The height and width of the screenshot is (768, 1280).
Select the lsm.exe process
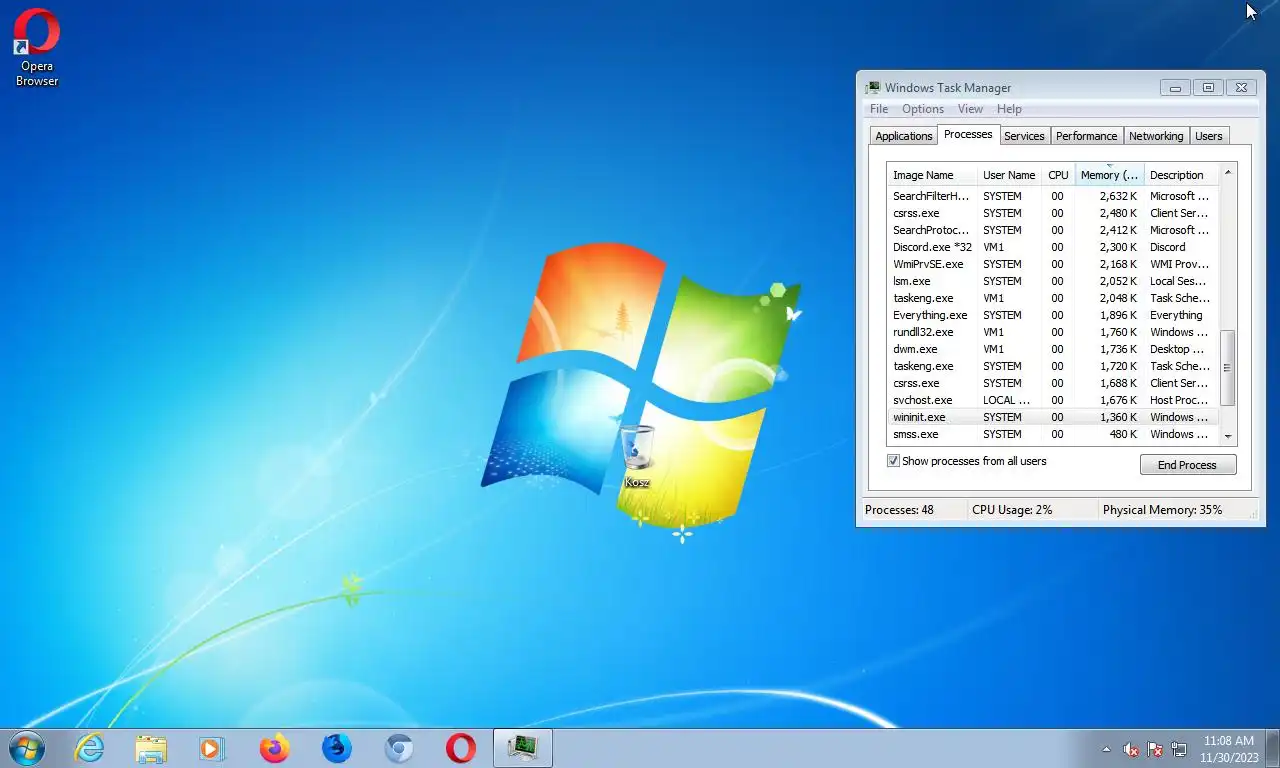click(1053, 281)
